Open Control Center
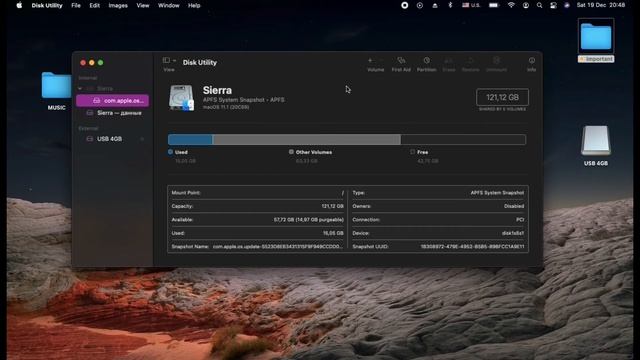Screen dimensions: 640x360 (553, 5)
